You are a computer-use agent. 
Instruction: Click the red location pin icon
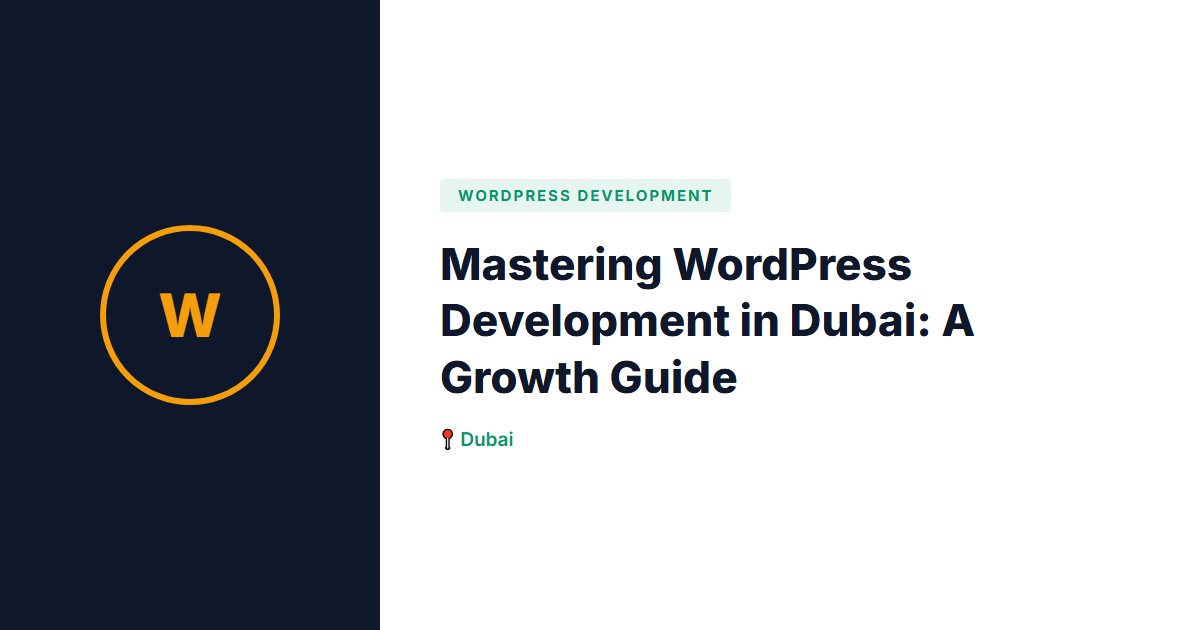tap(448, 439)
